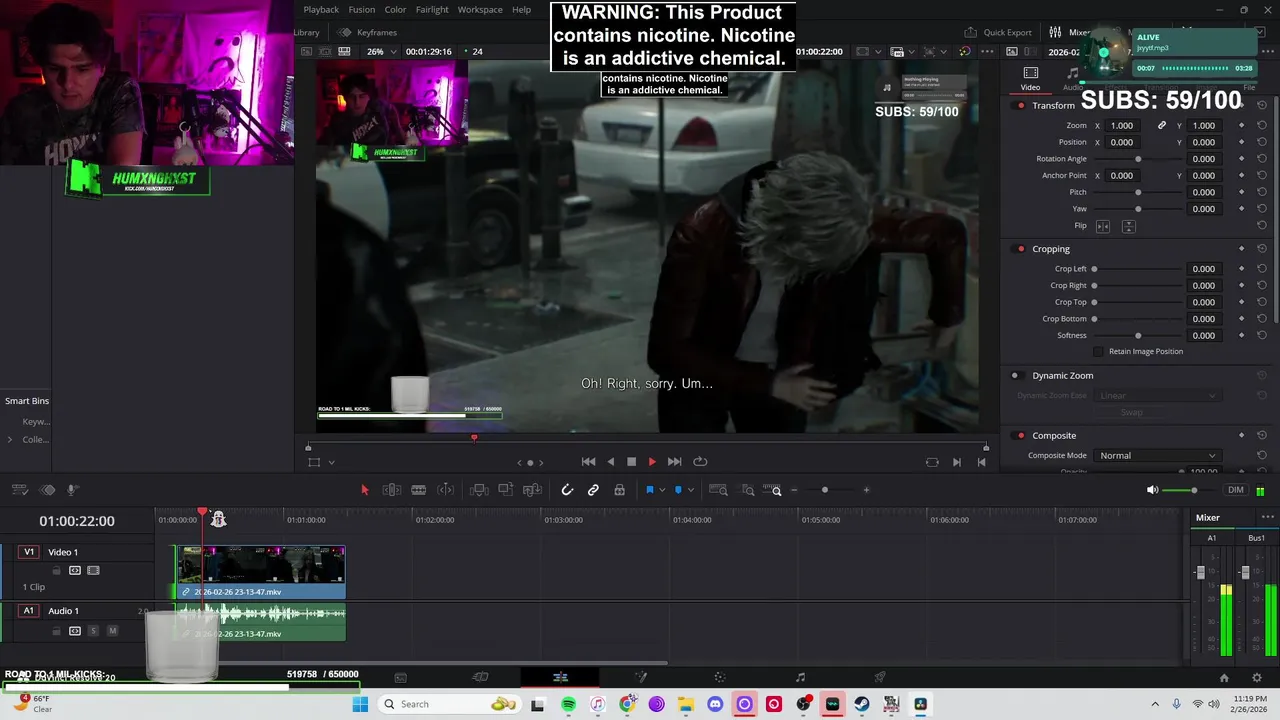Click the Replace Clip icon

[x=532, y=490]
